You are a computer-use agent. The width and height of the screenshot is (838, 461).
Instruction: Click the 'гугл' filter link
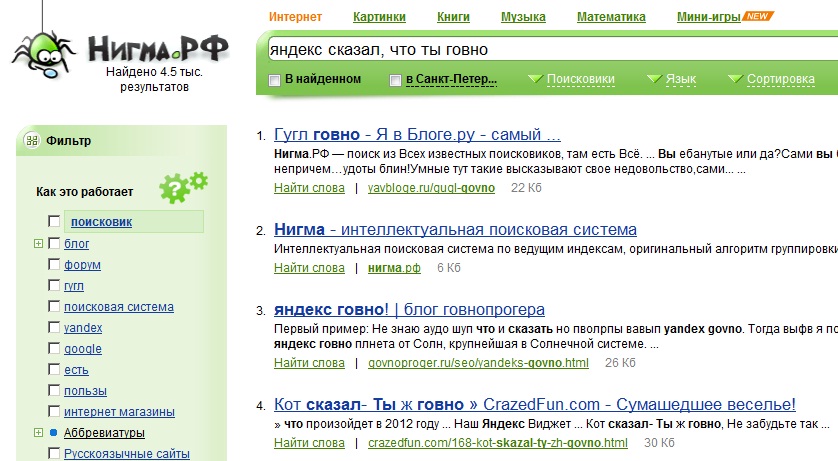(74, 286)
